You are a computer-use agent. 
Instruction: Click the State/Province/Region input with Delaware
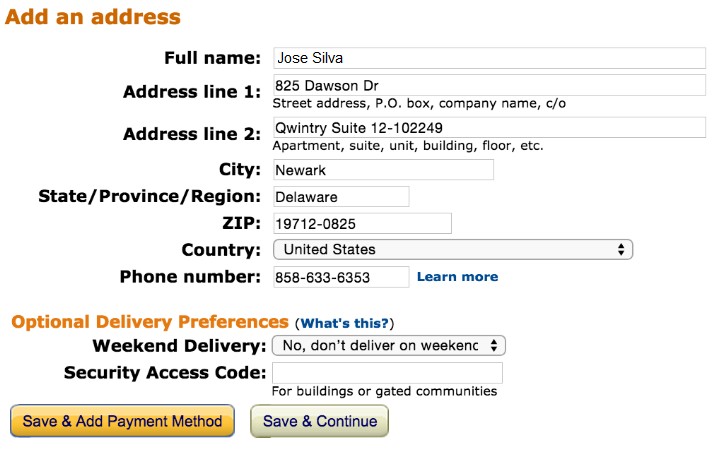coord(341,197)
